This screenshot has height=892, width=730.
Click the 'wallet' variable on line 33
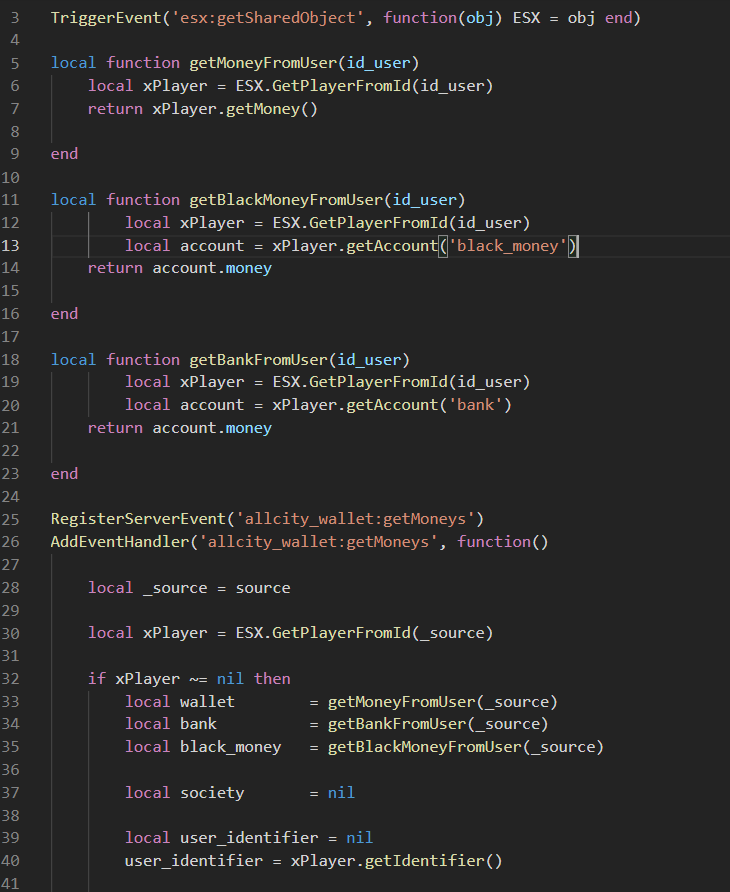tap(207, 702)
